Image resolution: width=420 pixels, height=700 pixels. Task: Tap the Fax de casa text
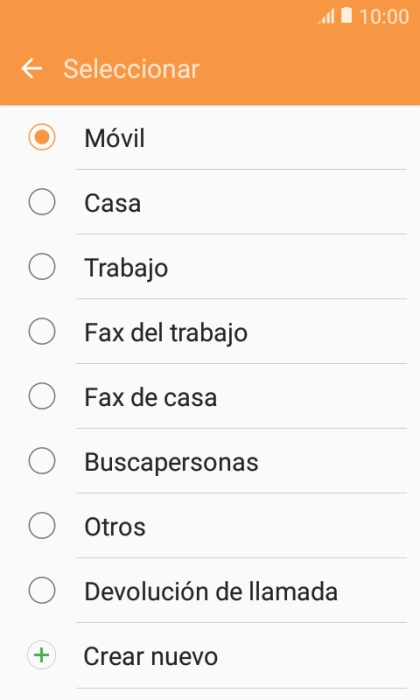pyautogui.click(x=151, y=397)
